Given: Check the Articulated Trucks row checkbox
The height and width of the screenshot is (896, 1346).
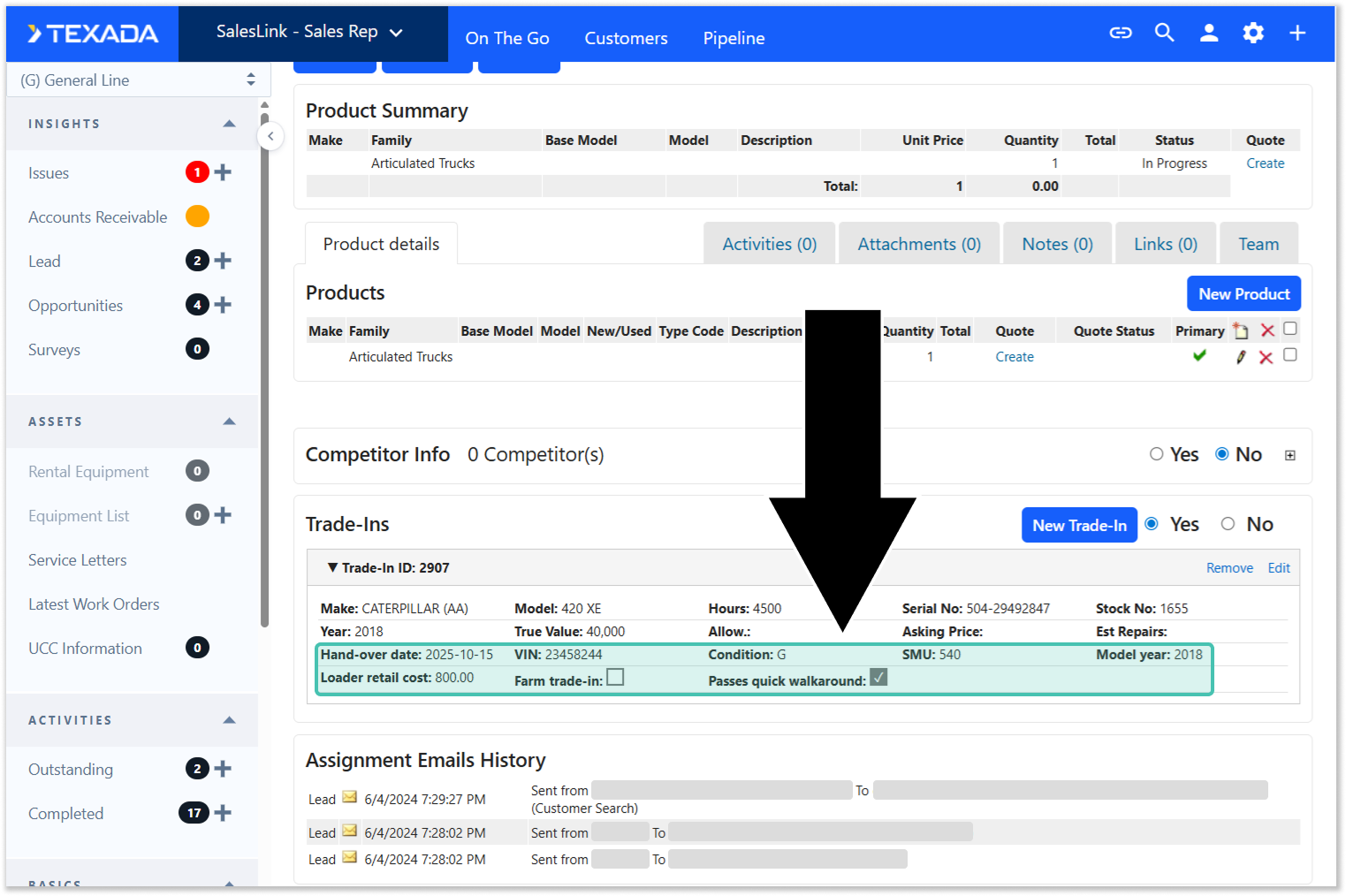Looking at the screenshot, I should (x=1289, y=355).
